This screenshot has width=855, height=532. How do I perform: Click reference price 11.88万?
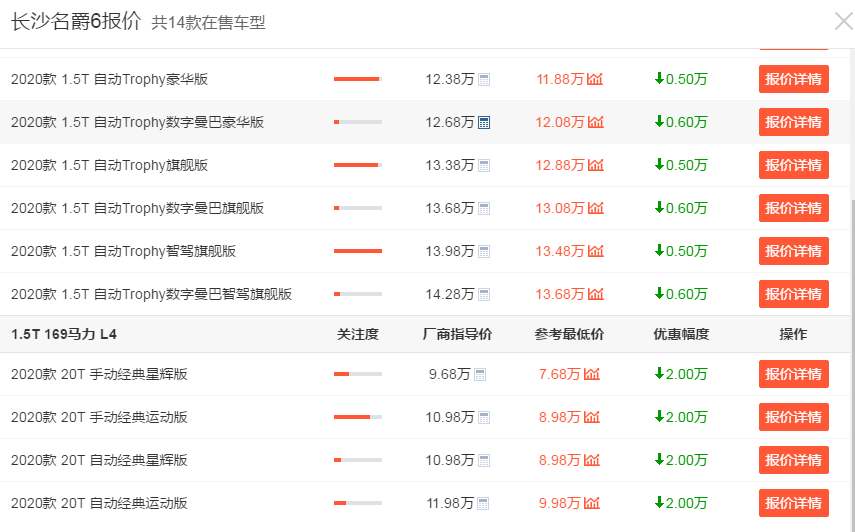coord(561,79)
